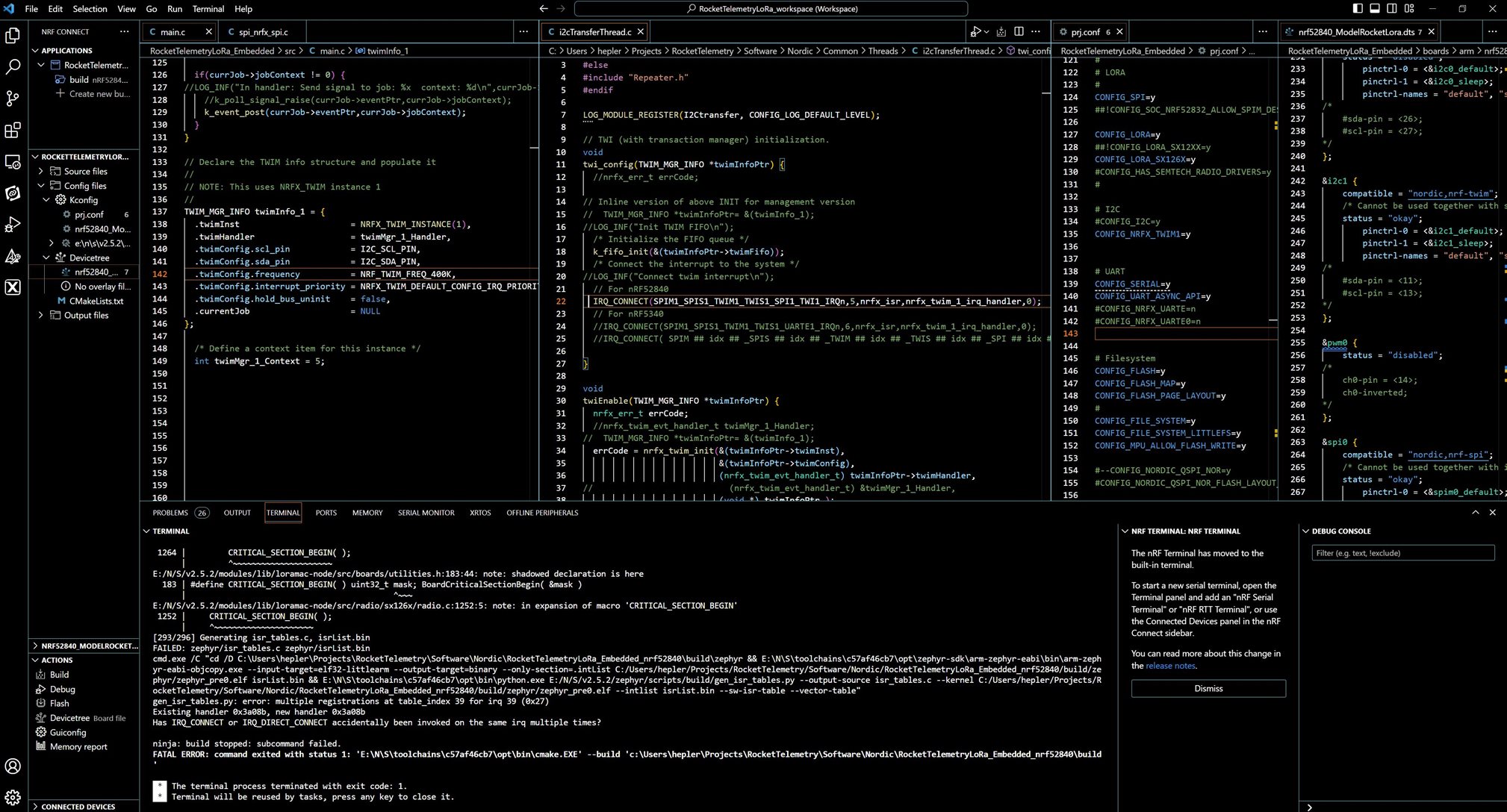
Task: Toggle primary side bar layout
Action: 1358,9
